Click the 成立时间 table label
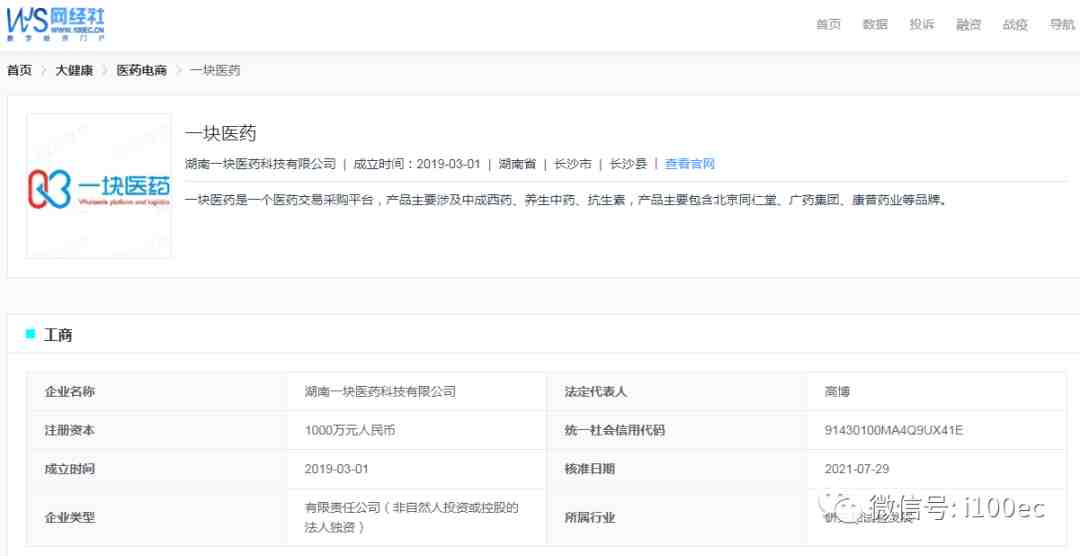Screen dimensions: 1080x556 (x=70, y=469)
